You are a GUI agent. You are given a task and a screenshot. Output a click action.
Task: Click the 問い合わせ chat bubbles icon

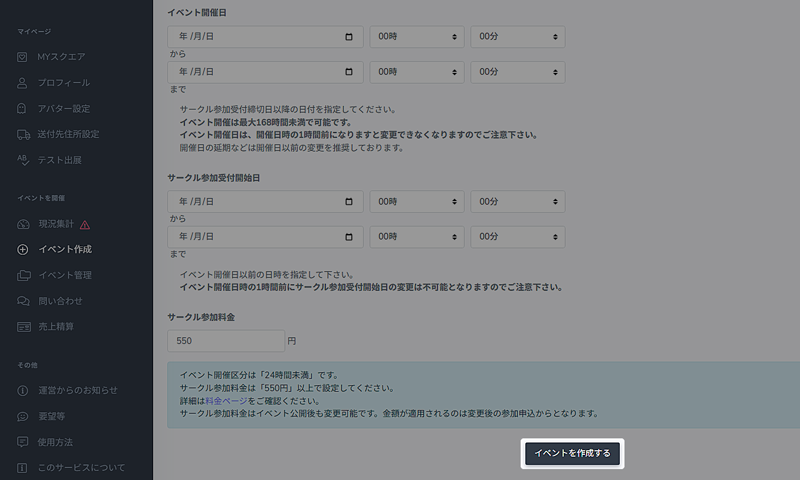[x=22, y=301]
